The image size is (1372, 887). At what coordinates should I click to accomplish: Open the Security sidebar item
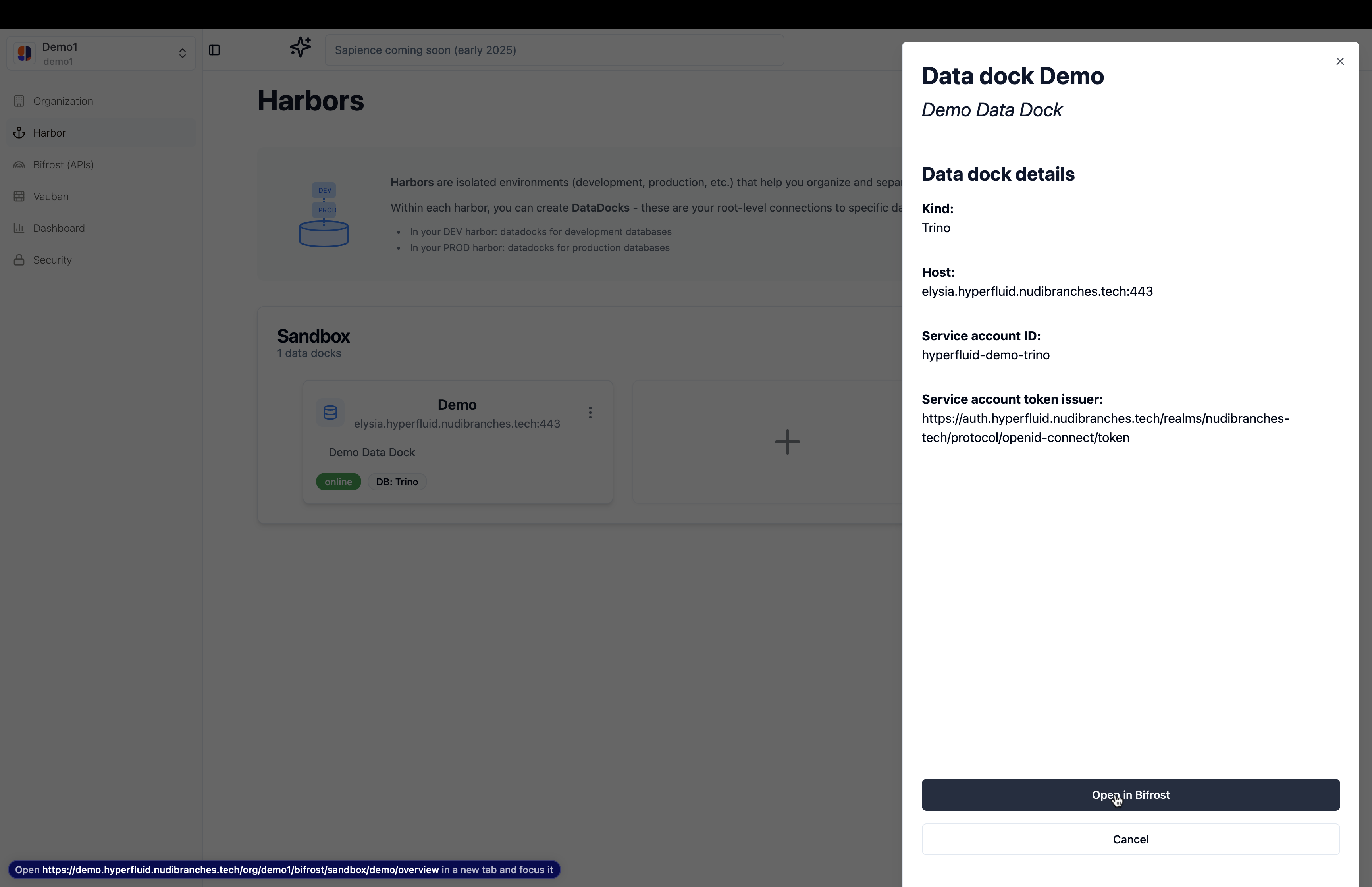tap(101, 260)
